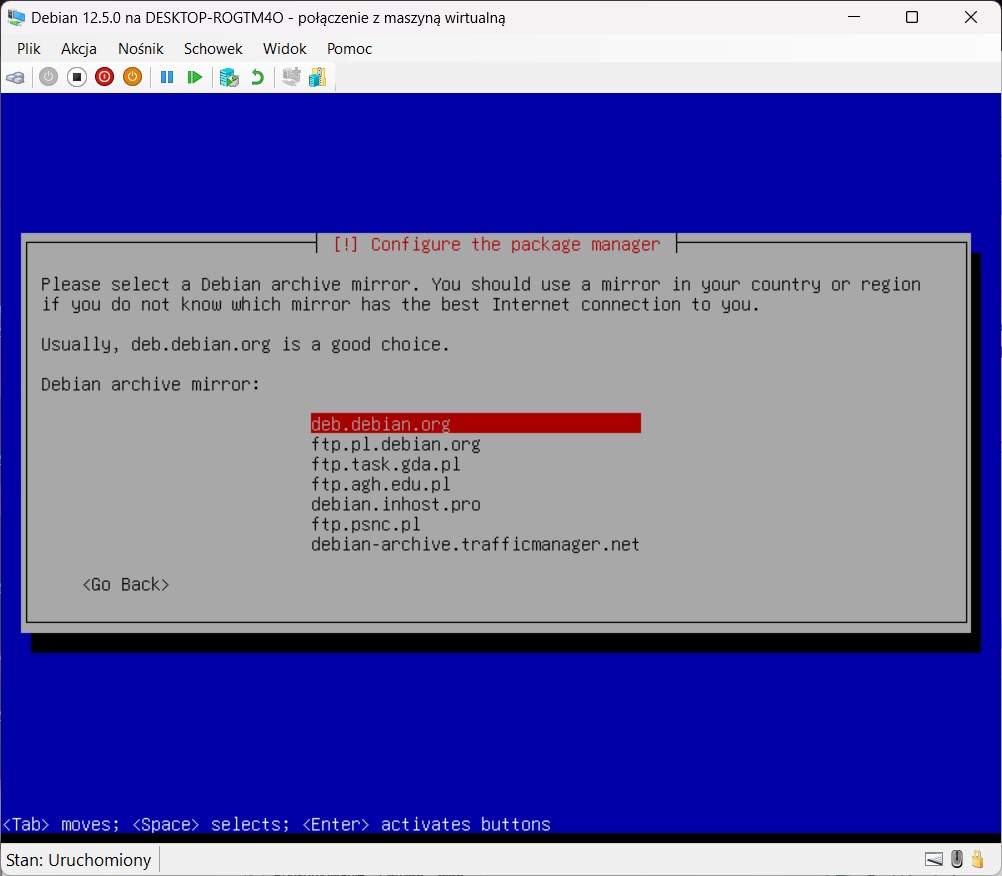The image size is (1002, 876).
Task: Open the Akcja menu
Action: (x=79, y=49)
